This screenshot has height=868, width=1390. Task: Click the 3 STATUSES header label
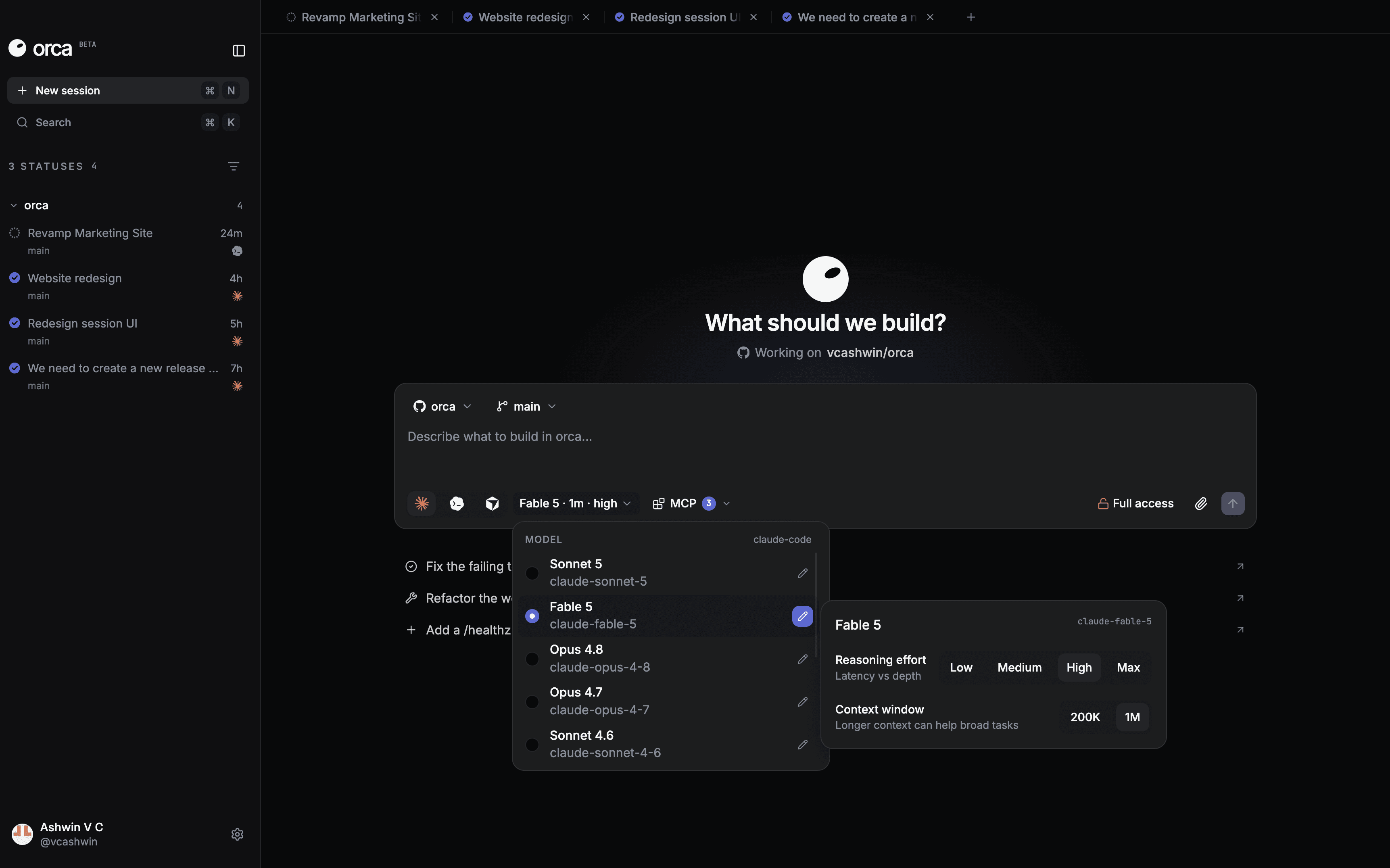click(x=45, y=167)
